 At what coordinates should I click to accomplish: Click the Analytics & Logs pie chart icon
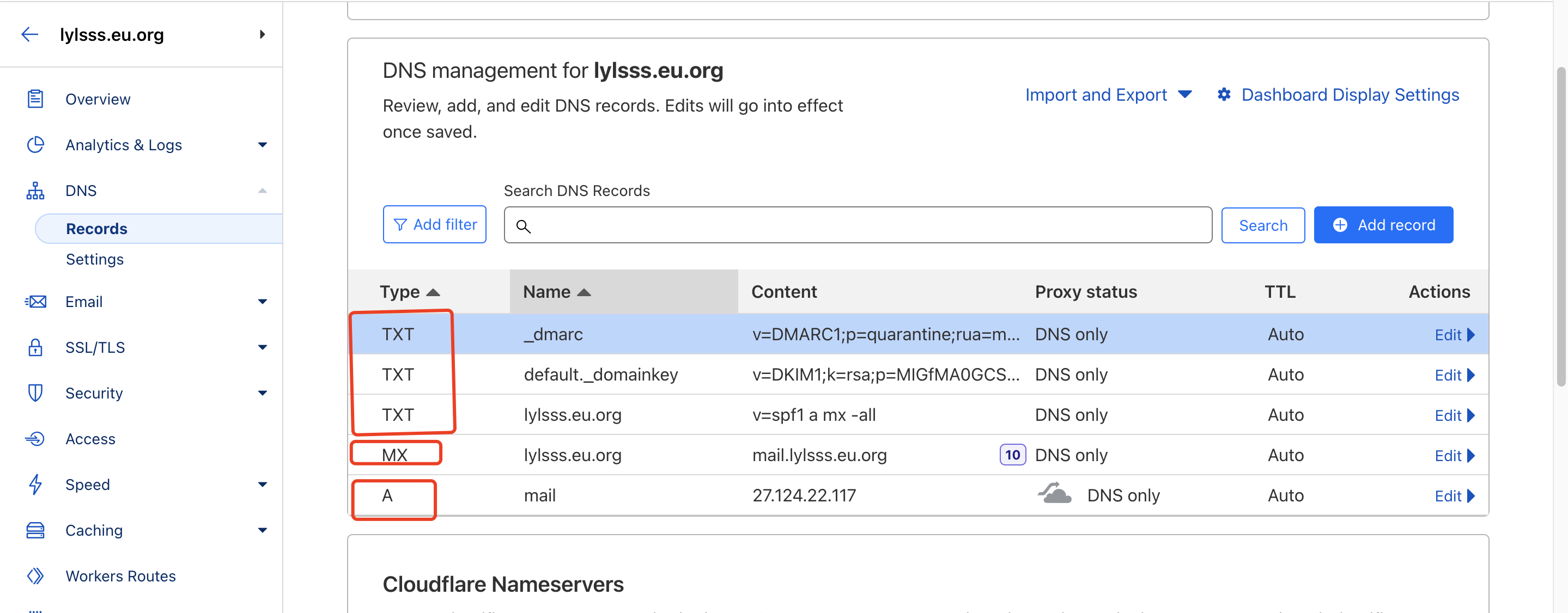35,145
